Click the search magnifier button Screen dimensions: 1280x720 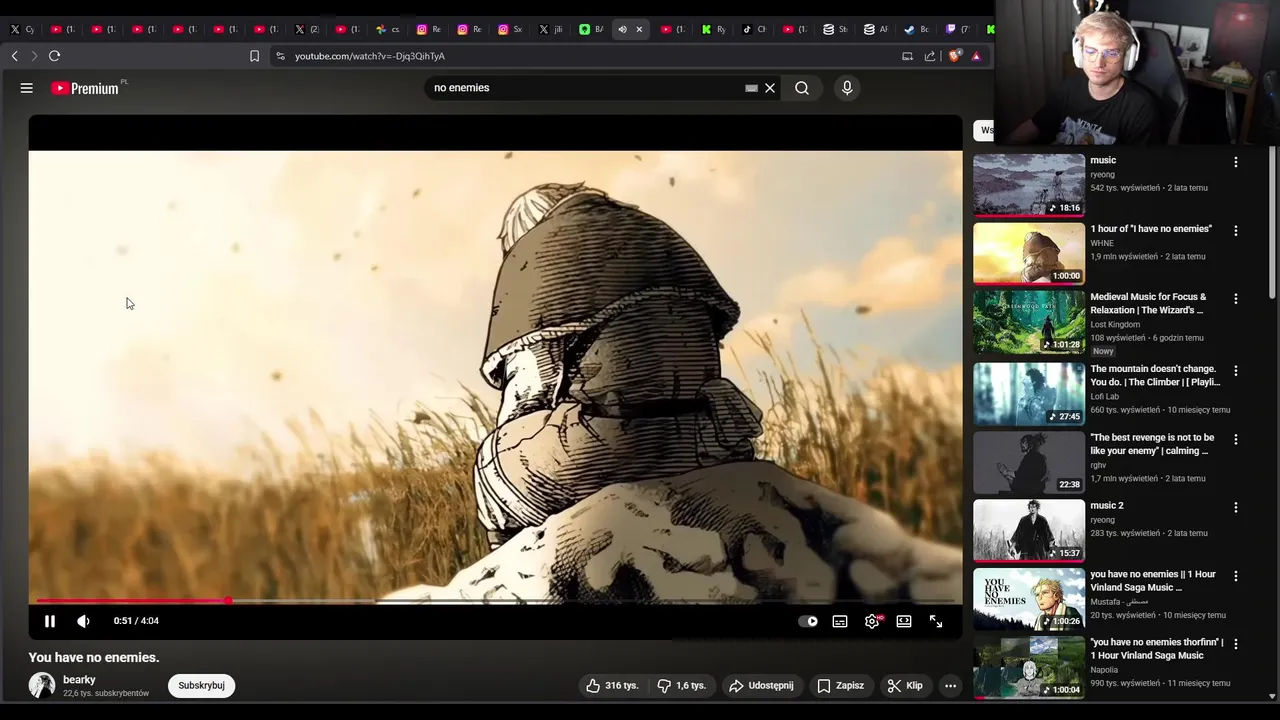(x=802, y=88)
